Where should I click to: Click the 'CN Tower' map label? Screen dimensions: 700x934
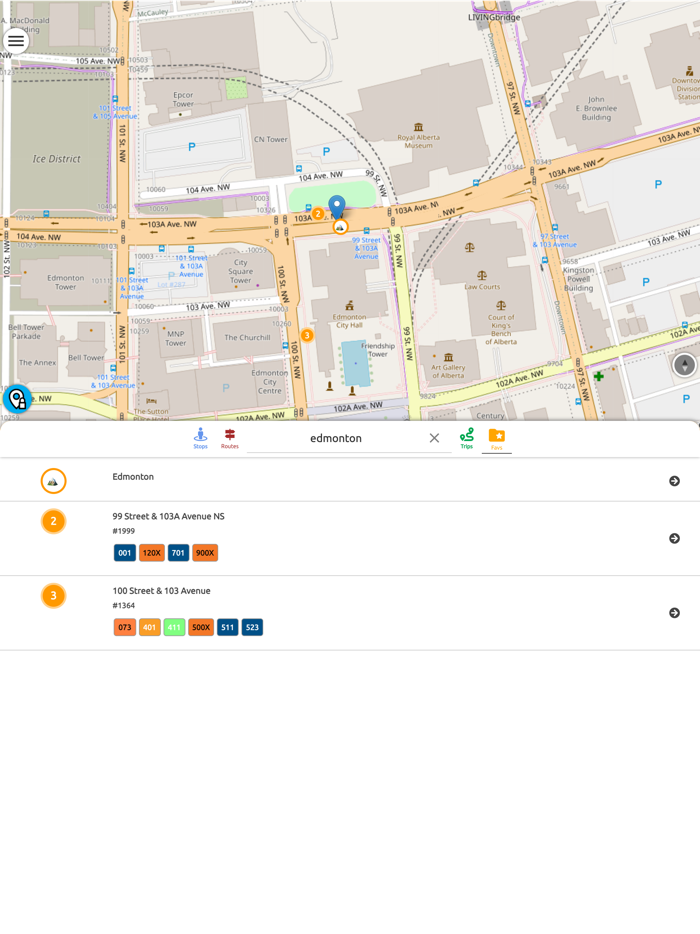pyautogui.click(x=270, y=139)
